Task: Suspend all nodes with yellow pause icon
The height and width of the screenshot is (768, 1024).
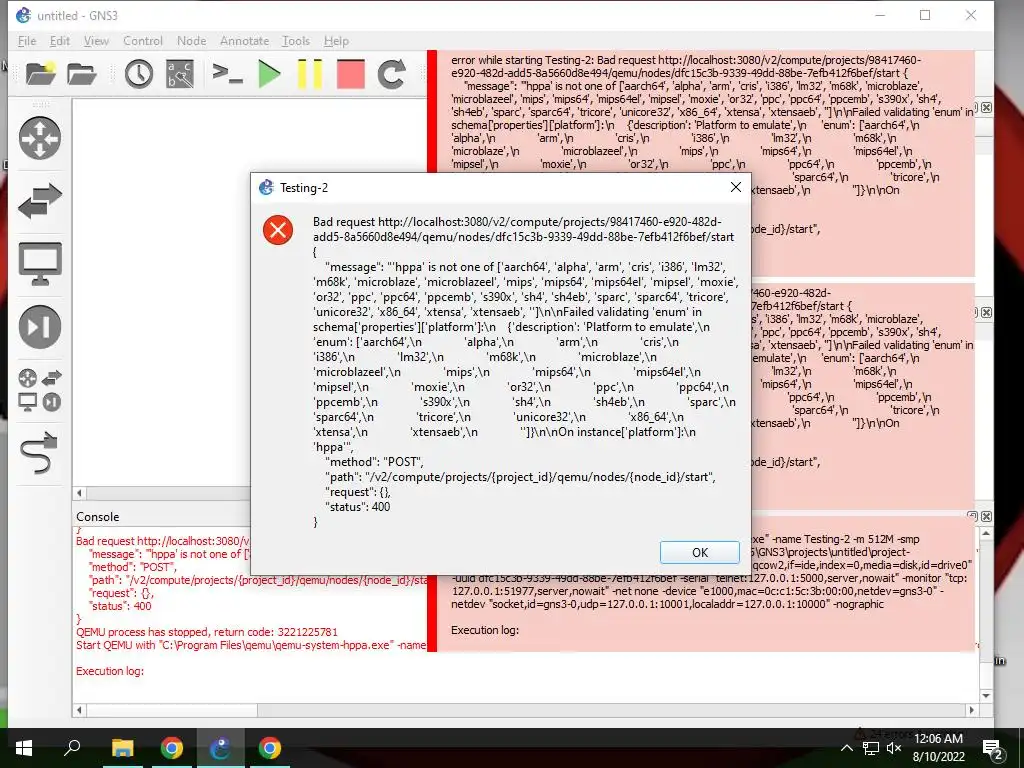Action: point(310,74)
